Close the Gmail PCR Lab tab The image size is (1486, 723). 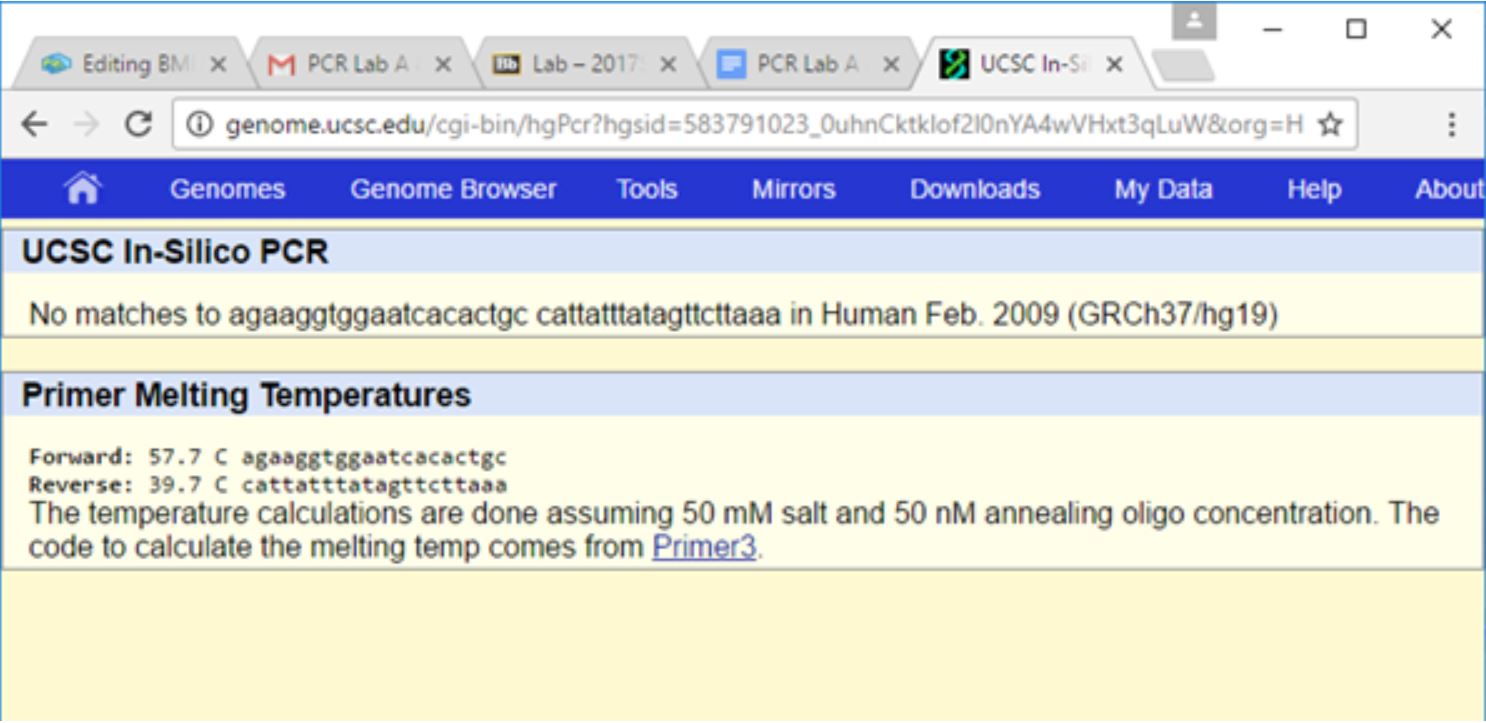click(x=443, y=65)
